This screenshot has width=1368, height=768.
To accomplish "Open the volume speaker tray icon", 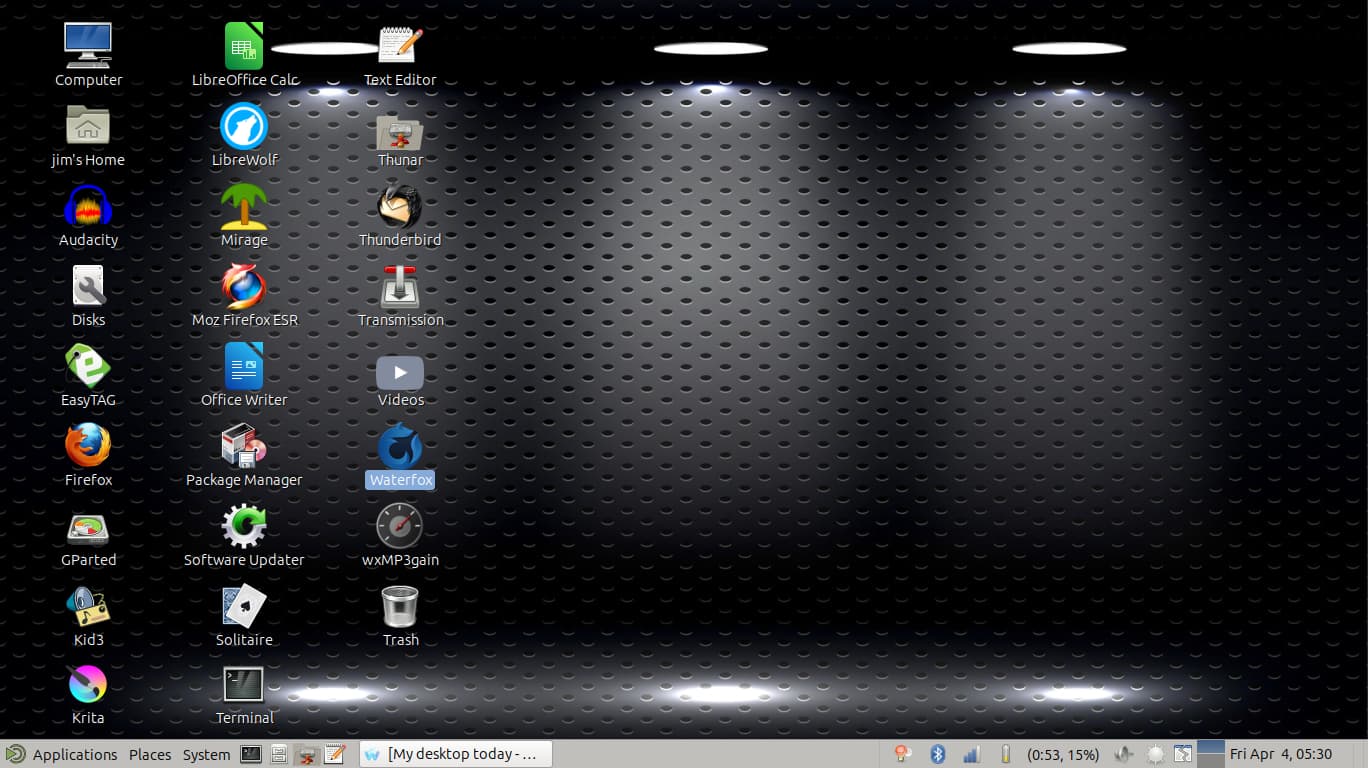I will click(x=1124, y=754).
